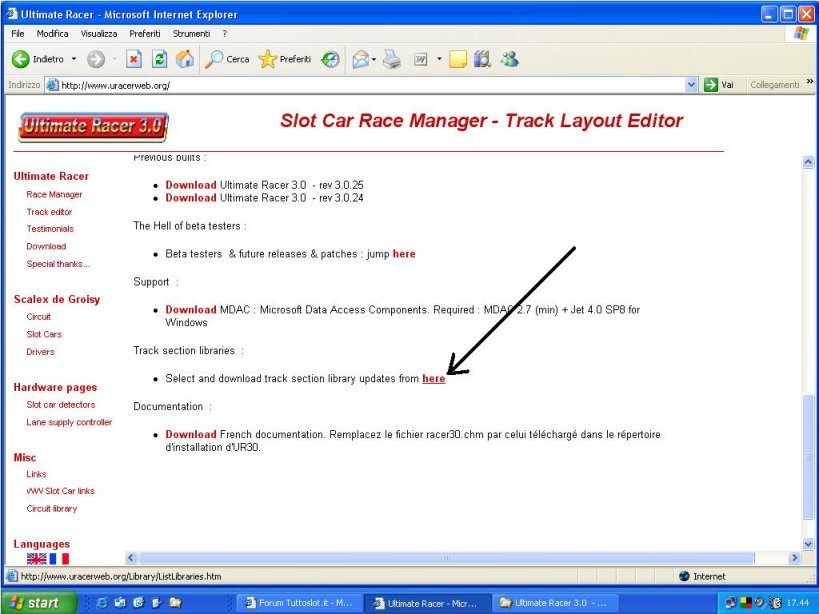The image size is (819, 614).
Task: Click horizontal scrollbar right arrow
Action: (794, 558)
